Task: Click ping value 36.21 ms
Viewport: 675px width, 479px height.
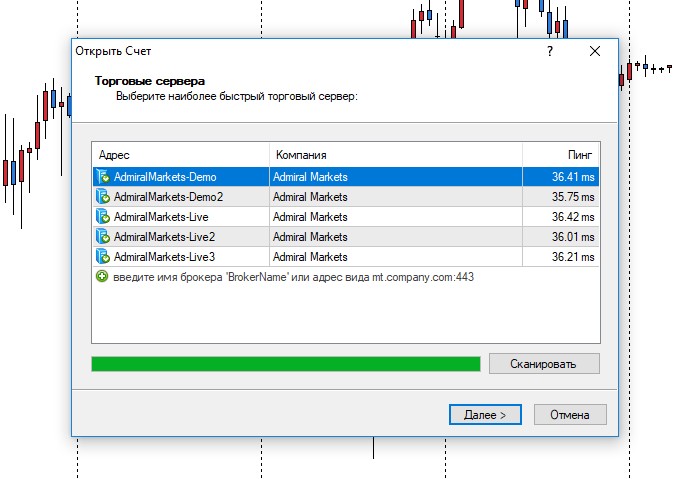Action: (573, 256)
